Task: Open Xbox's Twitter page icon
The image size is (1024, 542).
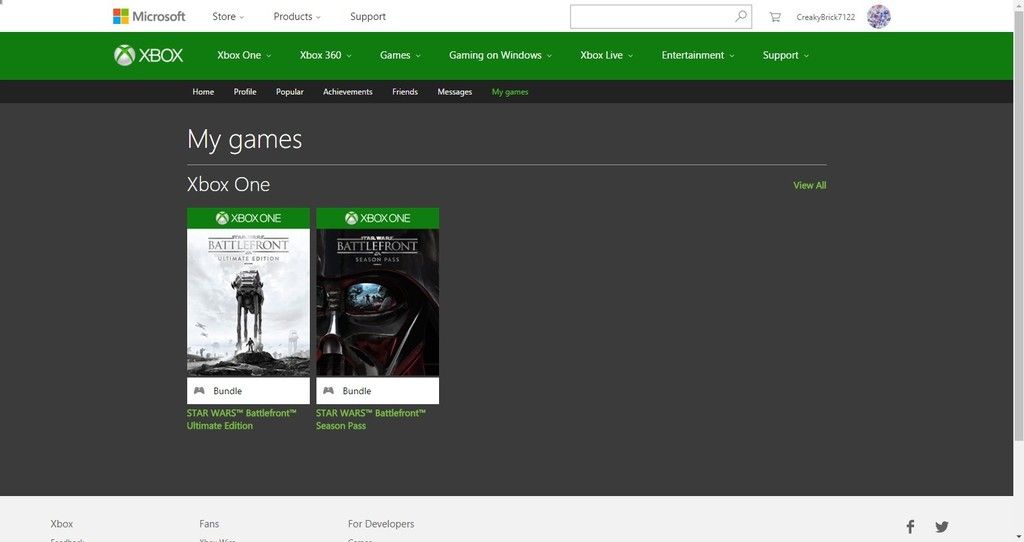Action: [x=942, y=526]
